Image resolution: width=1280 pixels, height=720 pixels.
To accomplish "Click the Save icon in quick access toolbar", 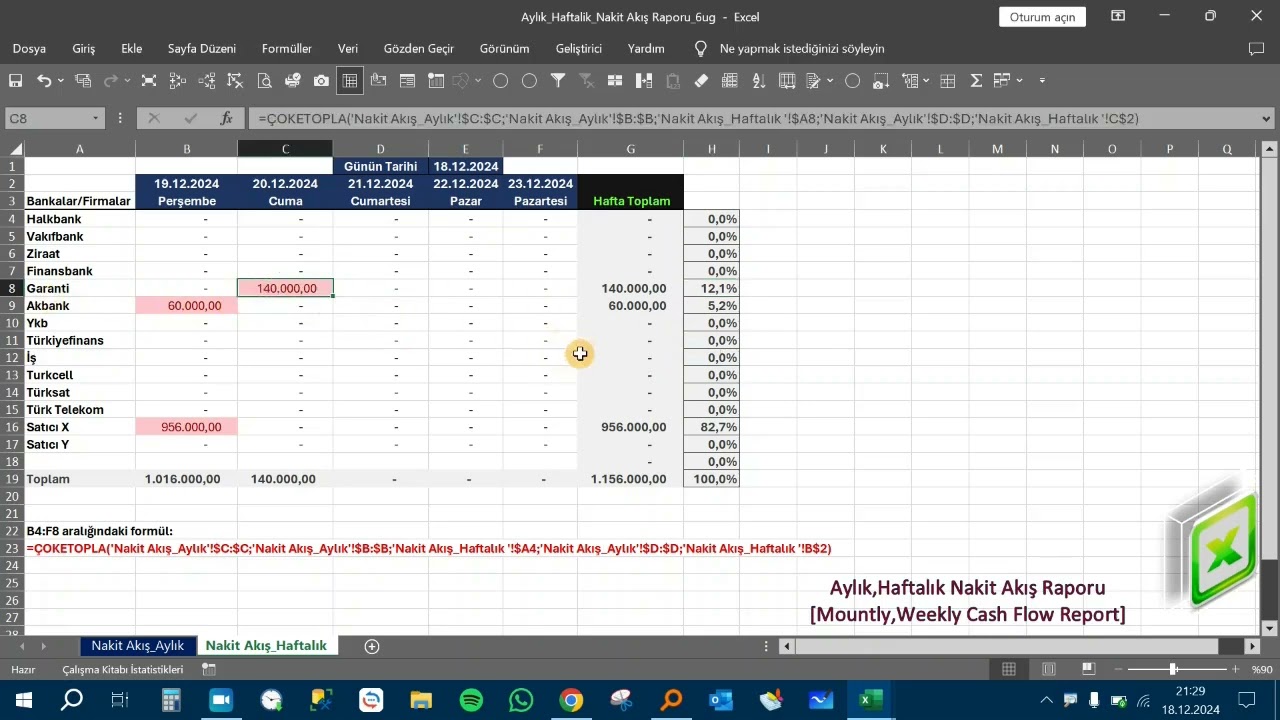I will (16, 81).
